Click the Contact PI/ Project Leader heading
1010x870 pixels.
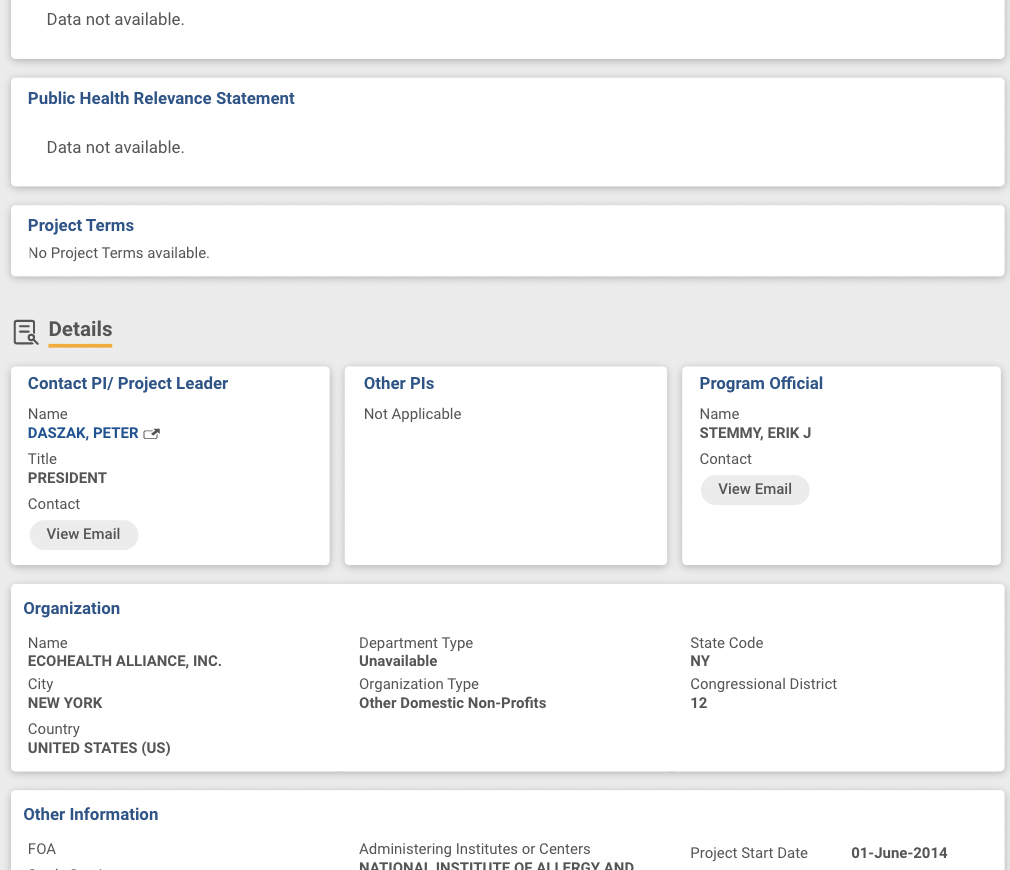click(x=128, y=383)
